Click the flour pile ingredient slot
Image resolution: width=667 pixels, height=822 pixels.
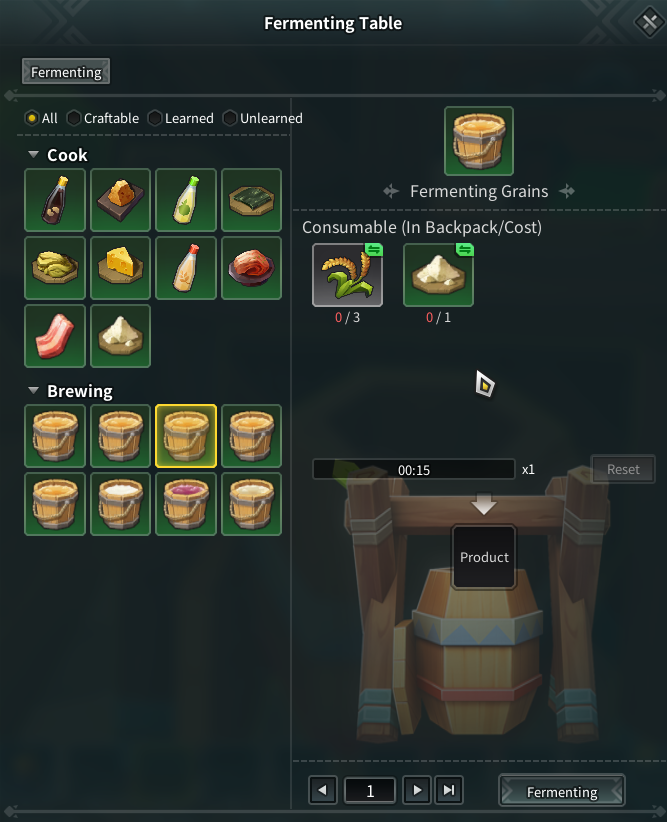[438, 275]
